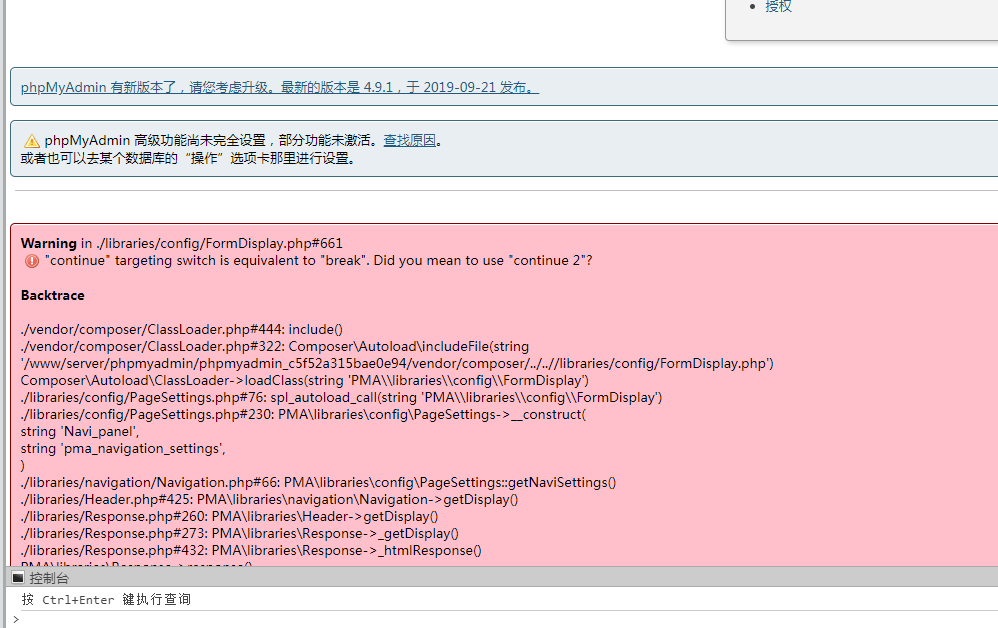
Task: Select the Warning heading in the error box
Action: 48,243
